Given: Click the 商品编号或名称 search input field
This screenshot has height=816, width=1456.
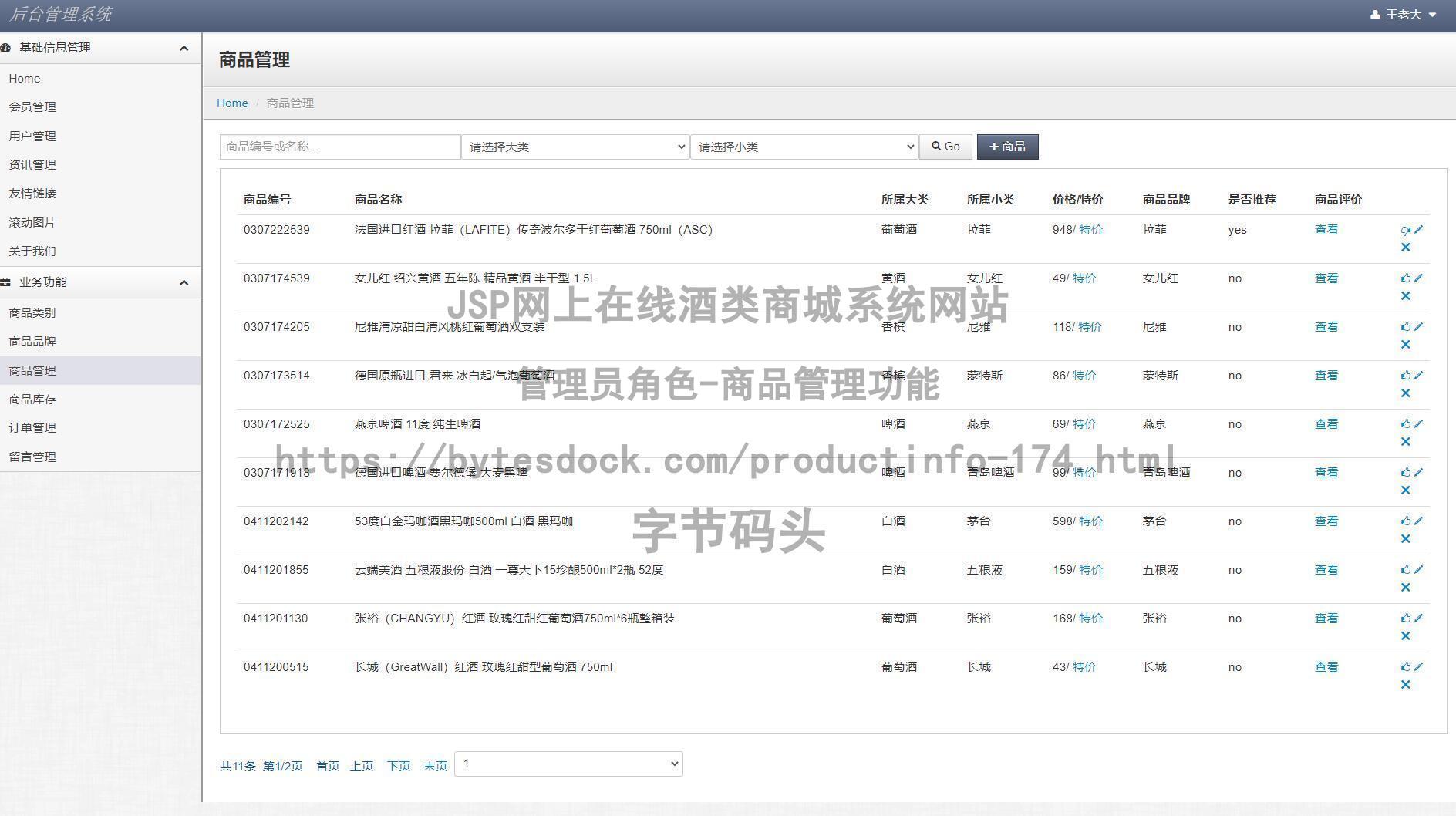Looking at the screenshot, I should 339,146.
